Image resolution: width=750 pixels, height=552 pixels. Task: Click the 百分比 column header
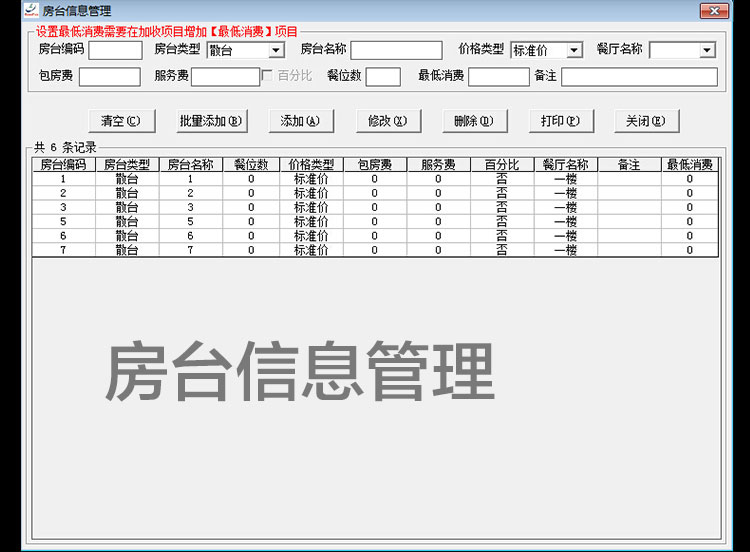pyautogui.click(x=502, y=165)
